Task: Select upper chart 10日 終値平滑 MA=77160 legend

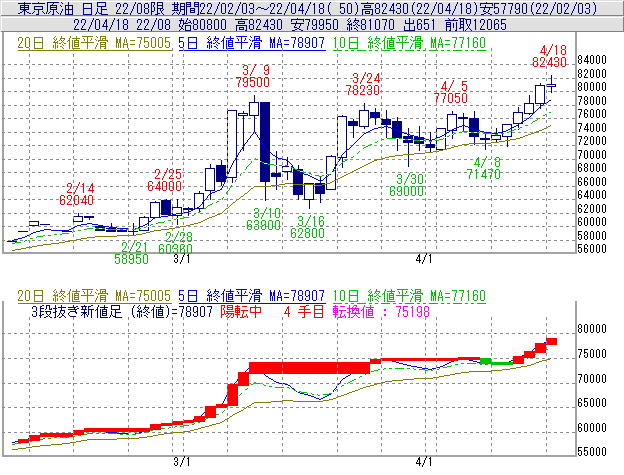Action: click(x=409, y=43)
